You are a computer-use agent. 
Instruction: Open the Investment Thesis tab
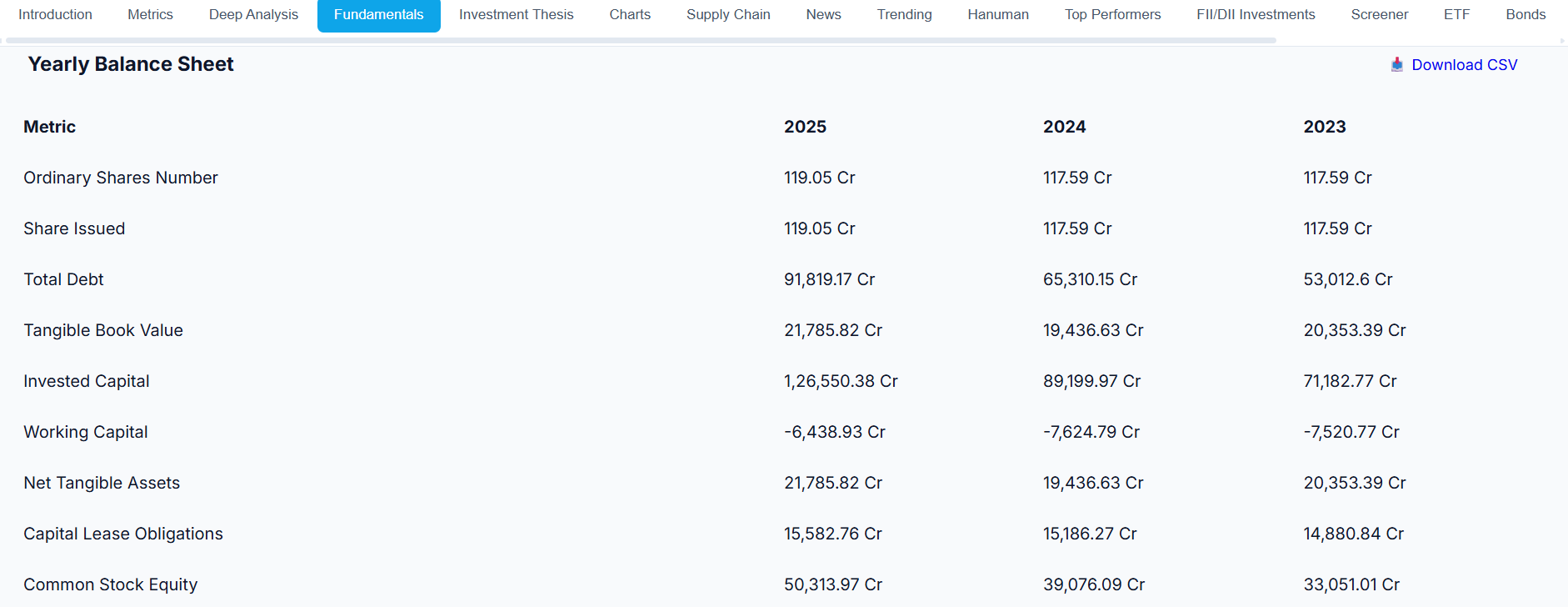(516, 15)
